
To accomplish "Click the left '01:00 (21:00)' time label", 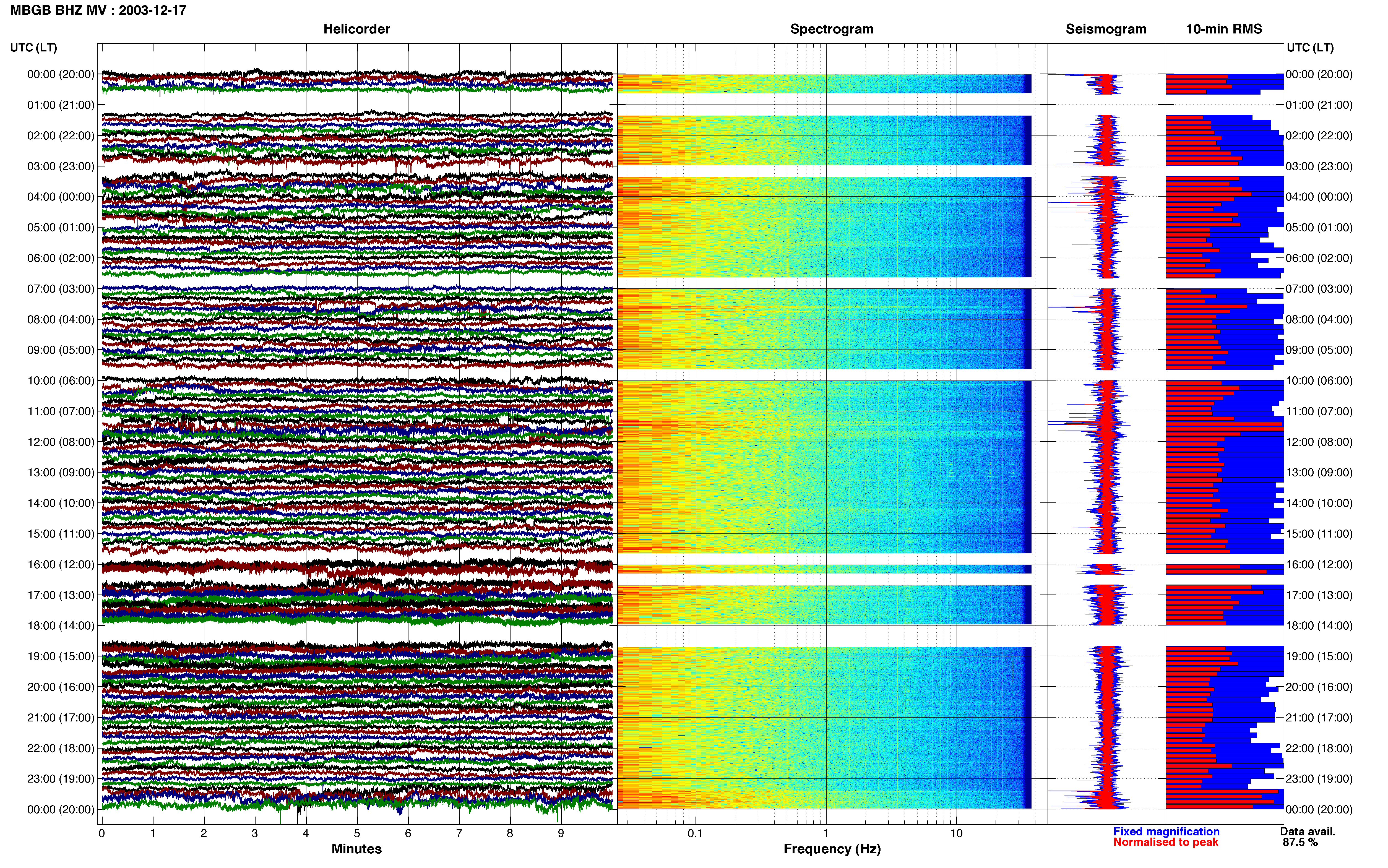I will (x=60, y=105).
